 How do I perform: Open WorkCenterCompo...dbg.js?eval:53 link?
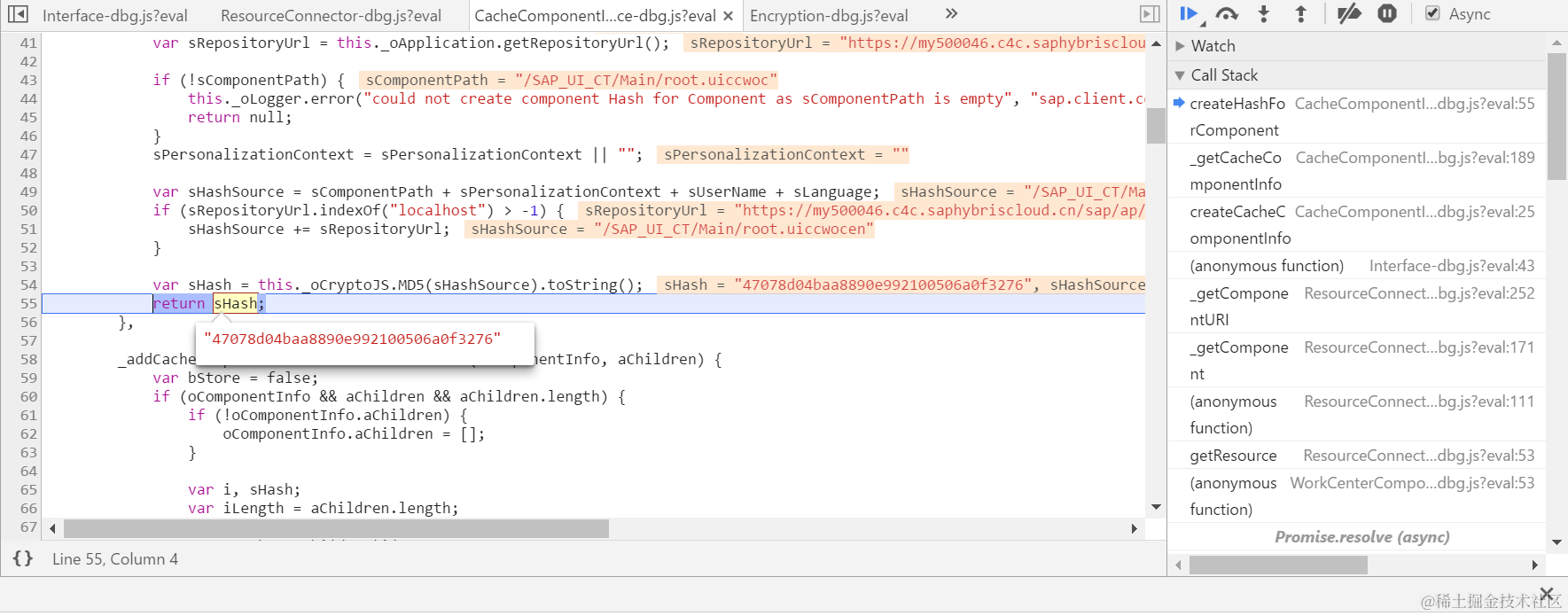pos(1413,483)
